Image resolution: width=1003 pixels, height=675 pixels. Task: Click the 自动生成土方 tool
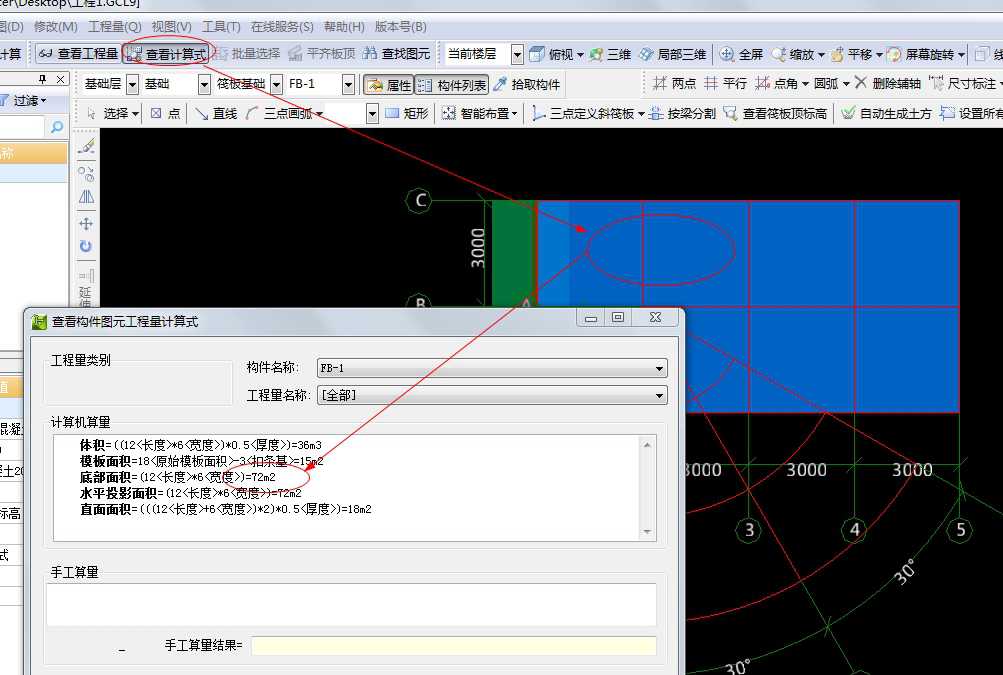(x=886, y=113)
